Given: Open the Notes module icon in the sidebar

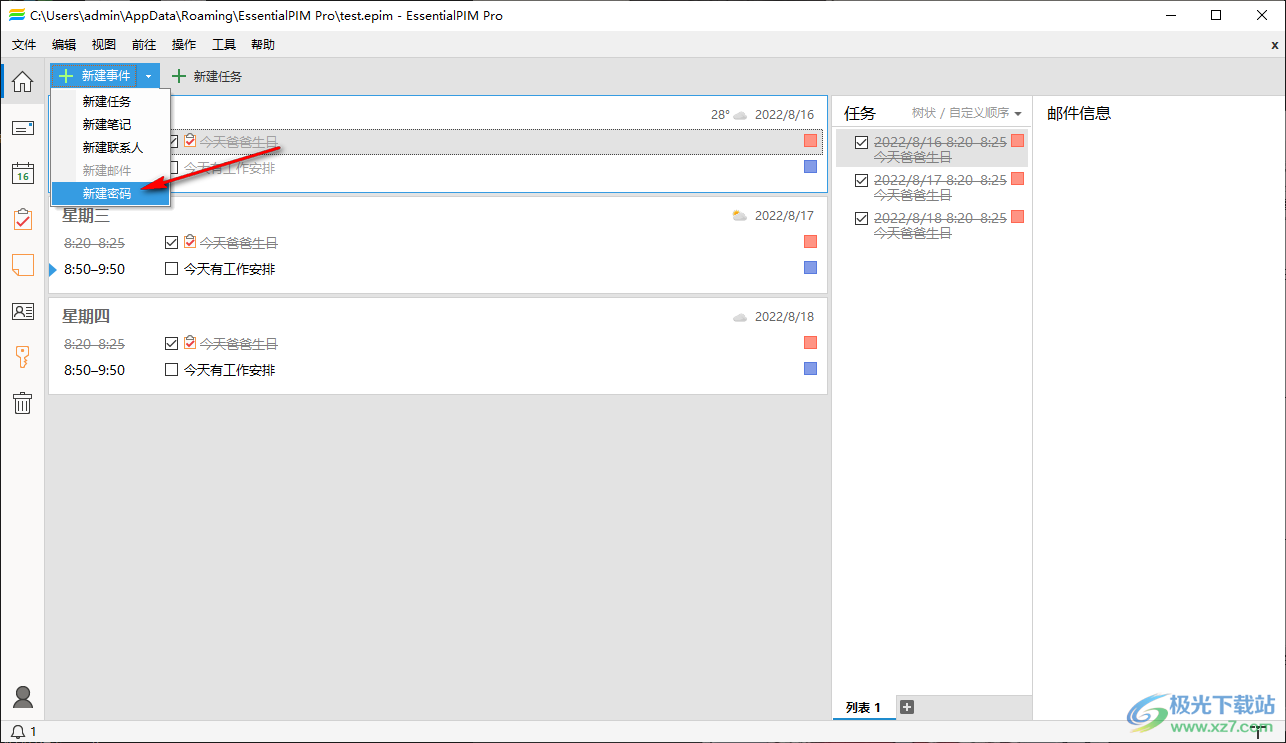Looking at the screenshot, I should [x=22, y=265].
